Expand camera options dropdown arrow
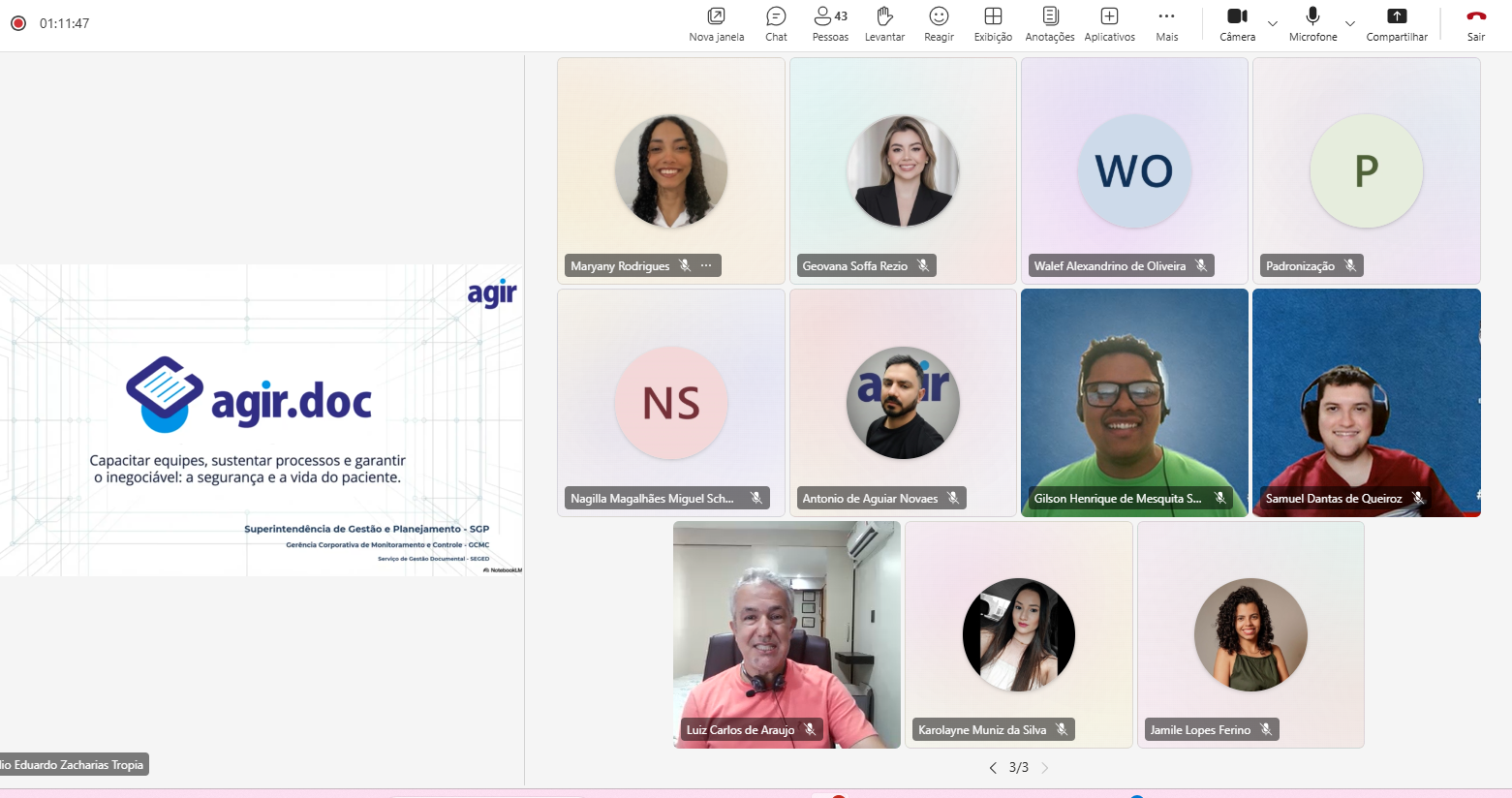 click(1273, 24)
